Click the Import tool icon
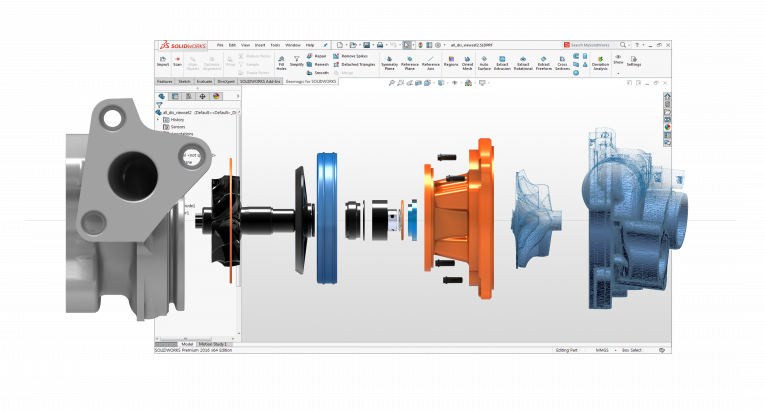The width and height of the screenshot is (765, 411). tap(162, 60)
